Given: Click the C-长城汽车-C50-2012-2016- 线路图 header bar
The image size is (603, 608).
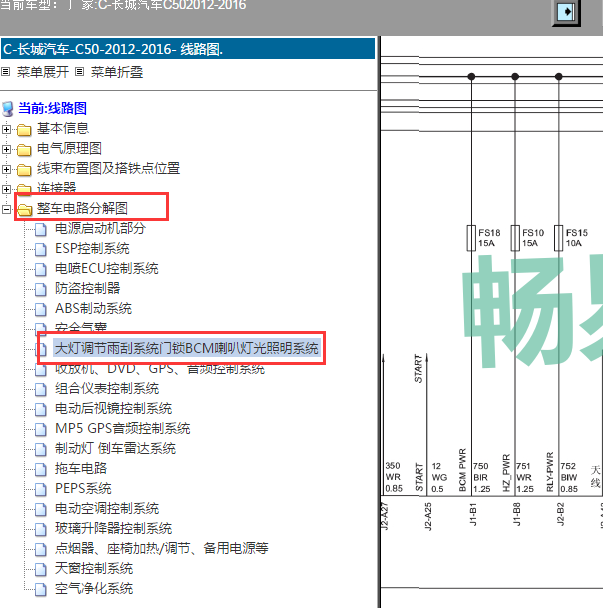Looking at the screenshot, I should pyautogui.click(x=188, y=49).
